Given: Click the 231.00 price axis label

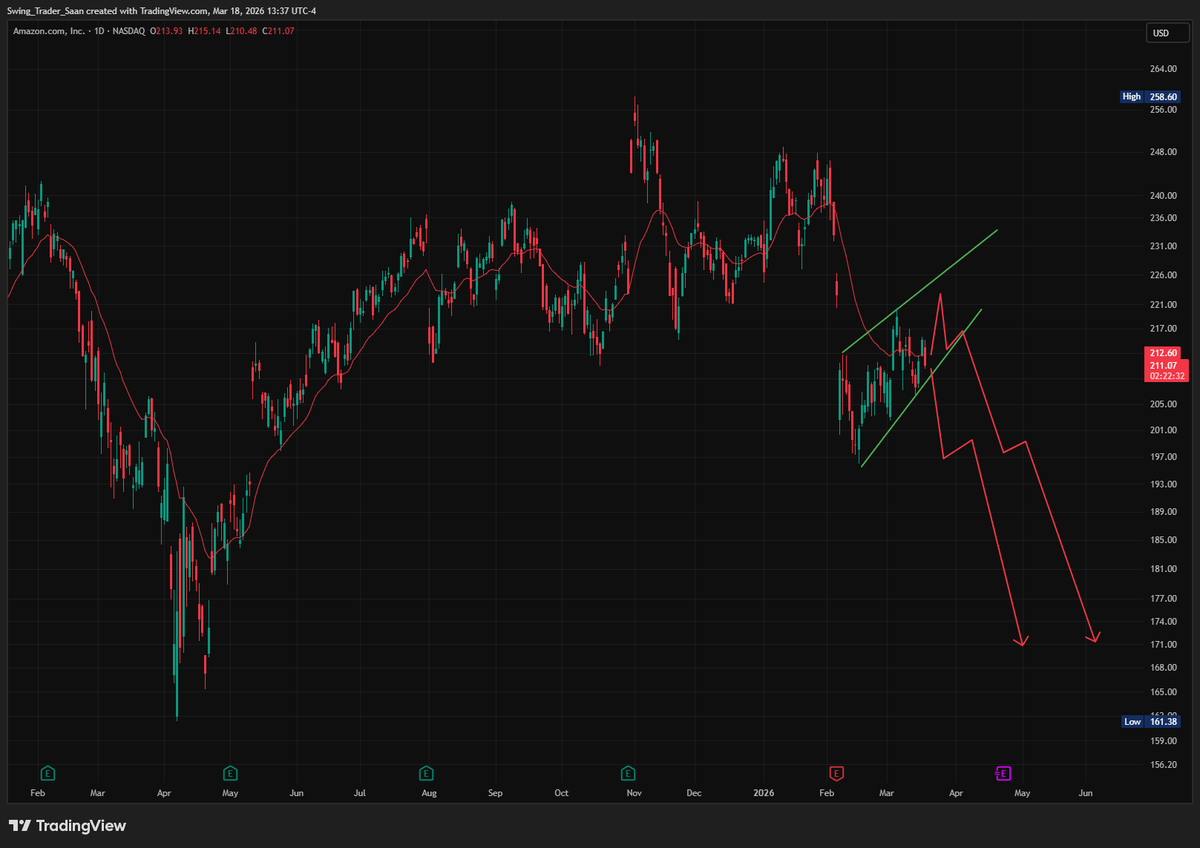Looking at the screenshot, I should click(1163, 246).
